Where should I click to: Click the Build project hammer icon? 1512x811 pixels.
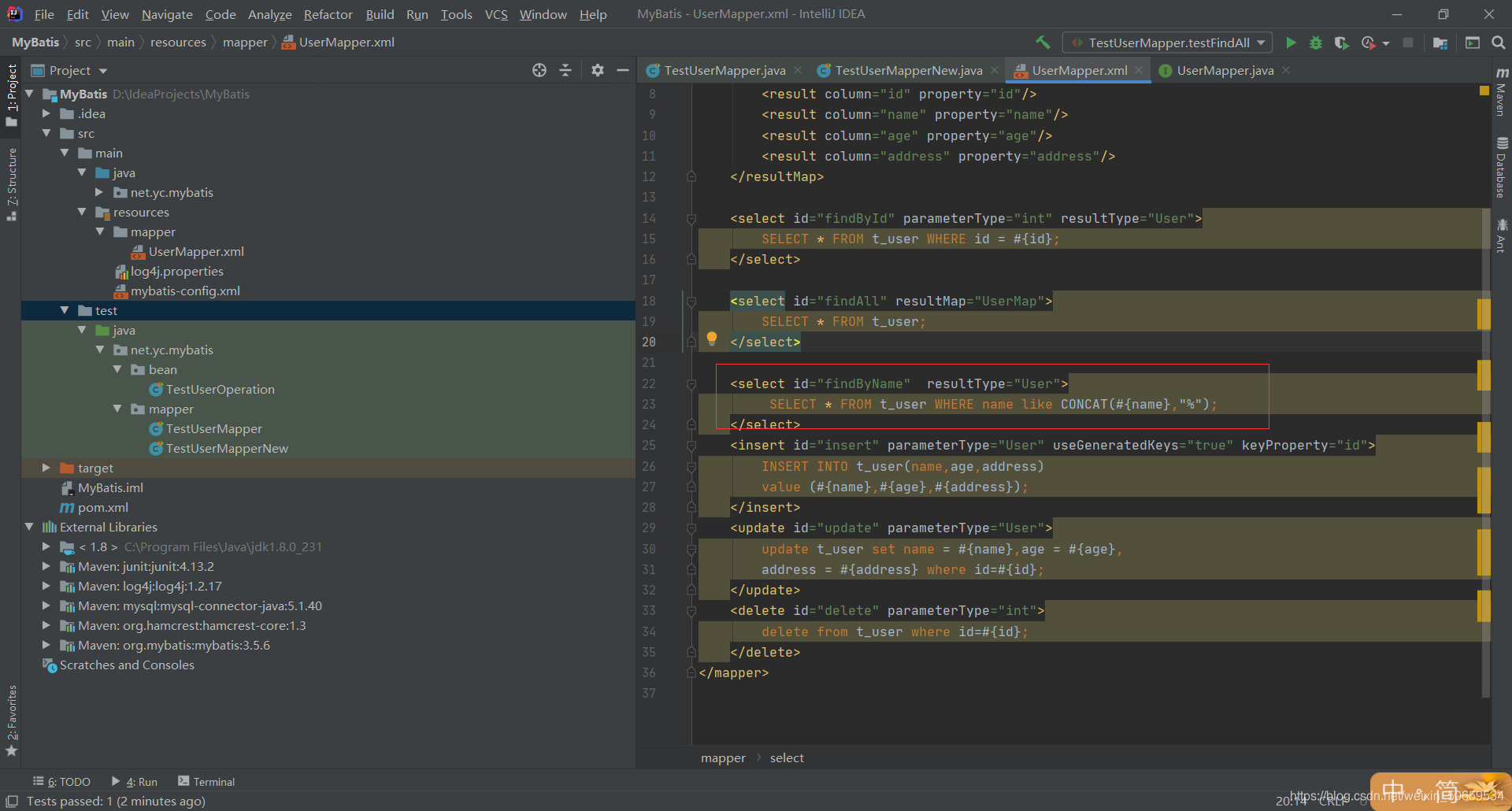coord(1043,43)
